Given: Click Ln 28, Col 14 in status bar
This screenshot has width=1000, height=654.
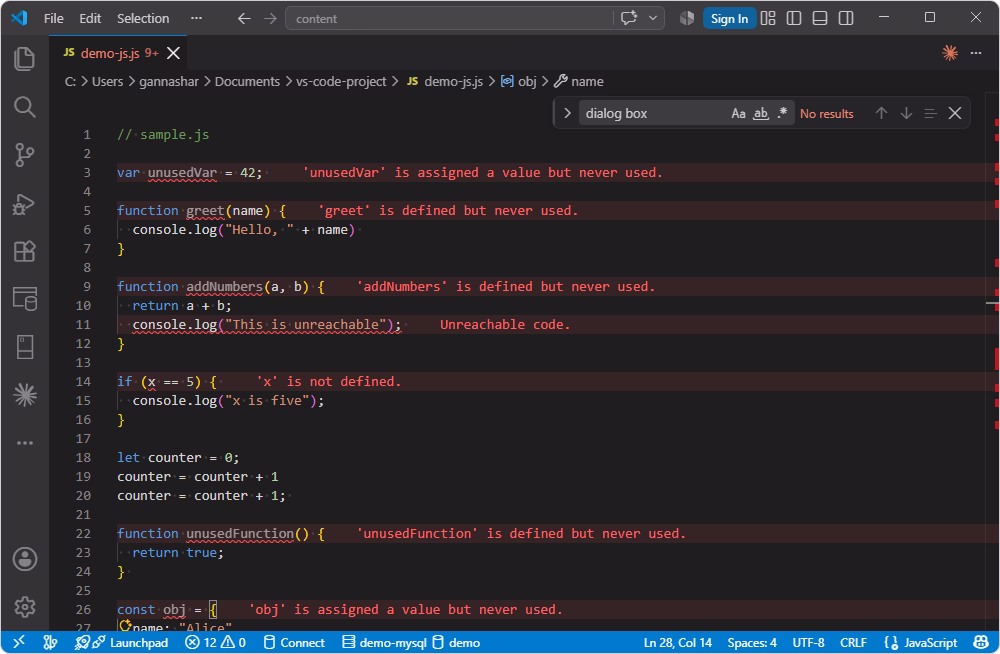Looking at the screenshot, I should [677, 642].
